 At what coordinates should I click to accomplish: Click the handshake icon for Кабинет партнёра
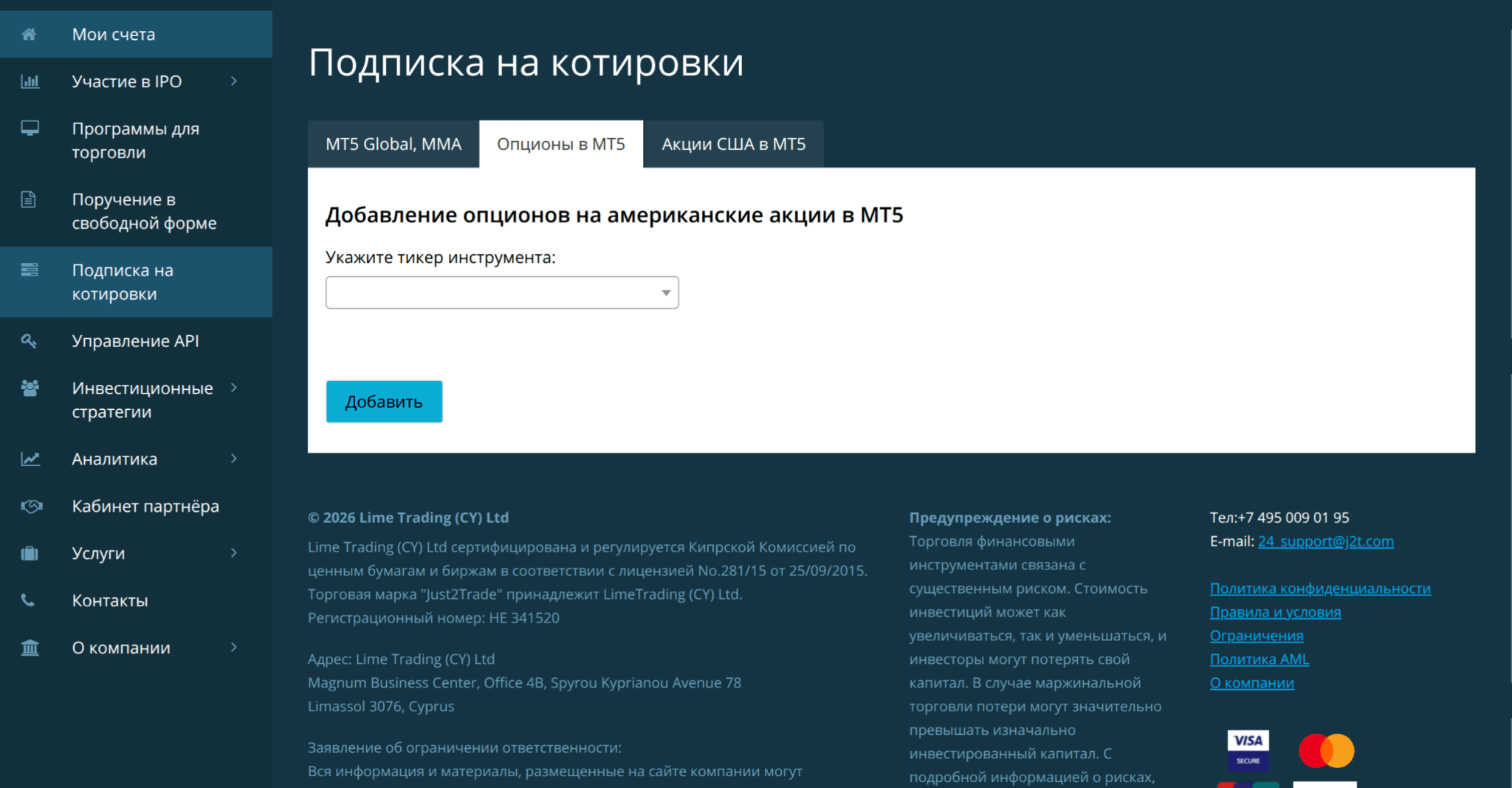pyautogui.click(x=30, y=506)
